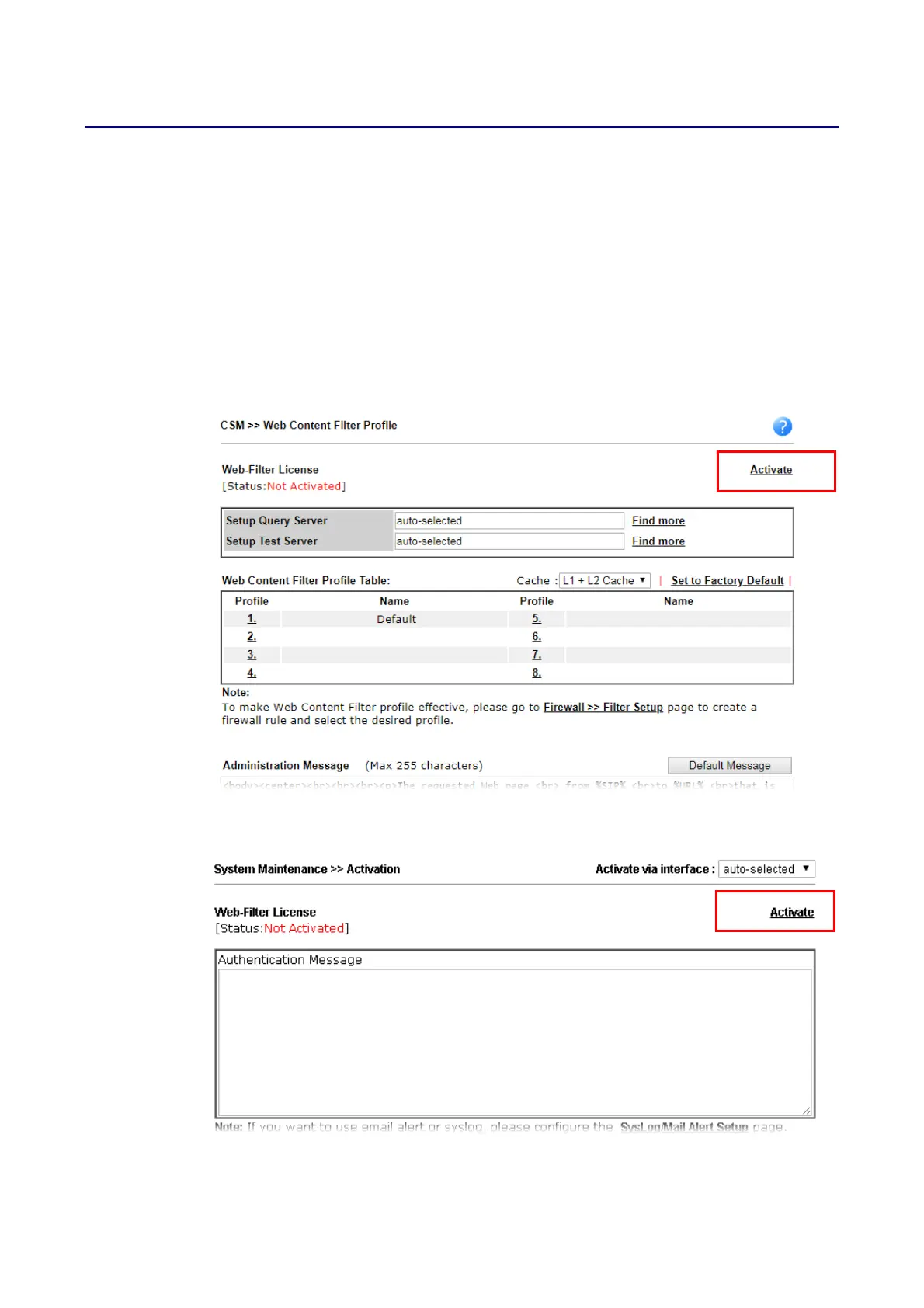Open profile 1 link
The height and width of the screenshot is (1308, 924).
tap(252, 619)
